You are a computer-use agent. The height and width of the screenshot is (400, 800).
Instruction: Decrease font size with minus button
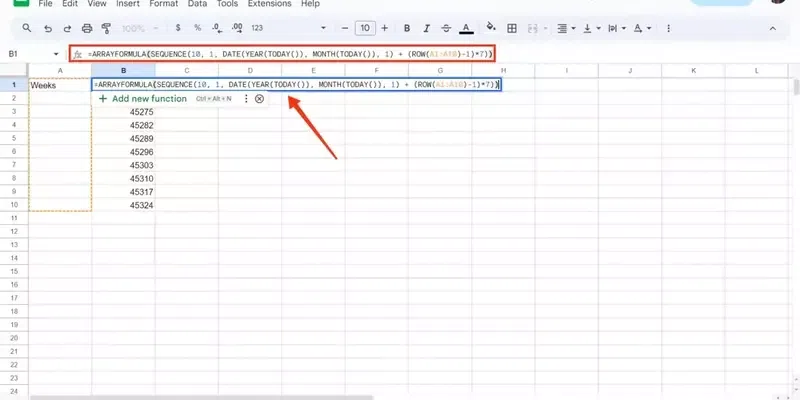coord(345,28)
